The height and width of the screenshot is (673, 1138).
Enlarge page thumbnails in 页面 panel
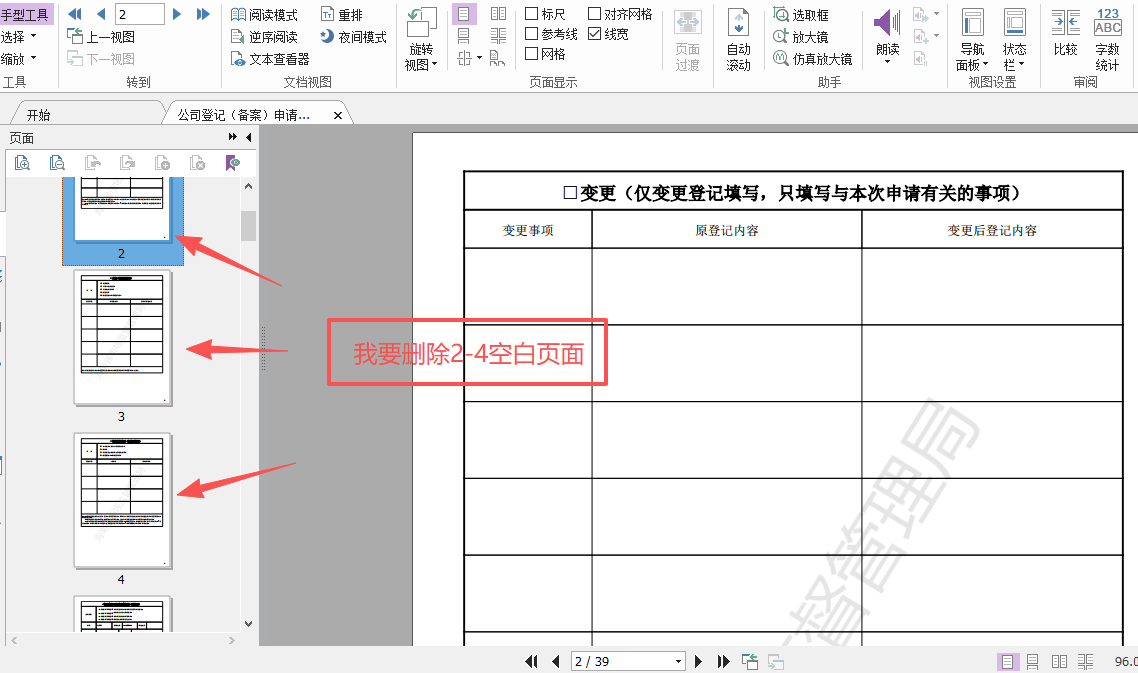[22, 163]
